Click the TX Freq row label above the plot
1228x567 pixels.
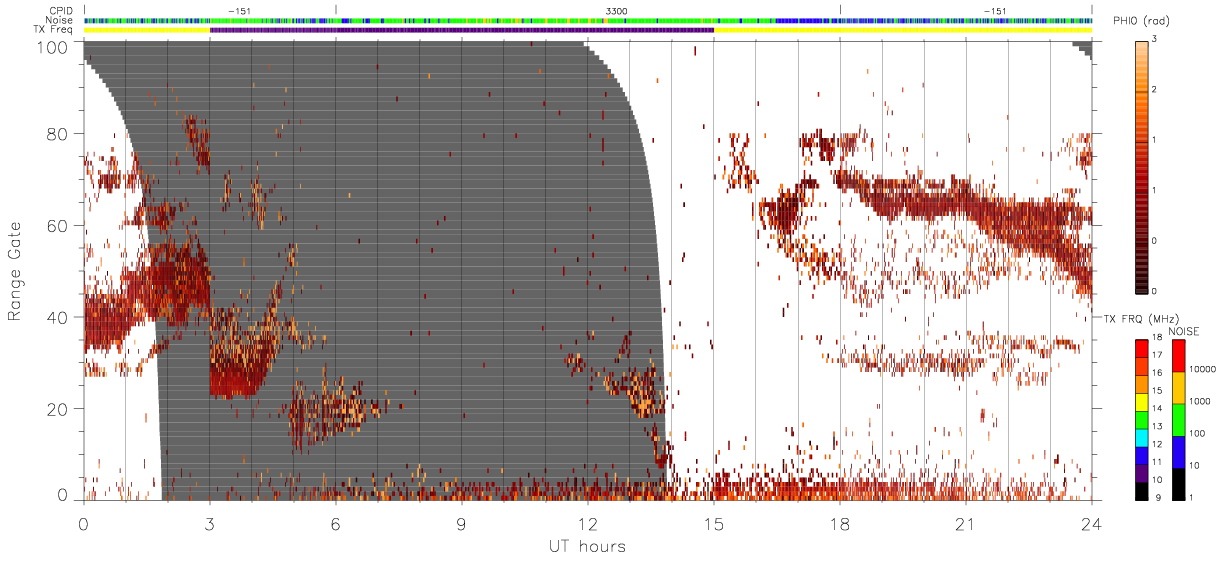55,30
